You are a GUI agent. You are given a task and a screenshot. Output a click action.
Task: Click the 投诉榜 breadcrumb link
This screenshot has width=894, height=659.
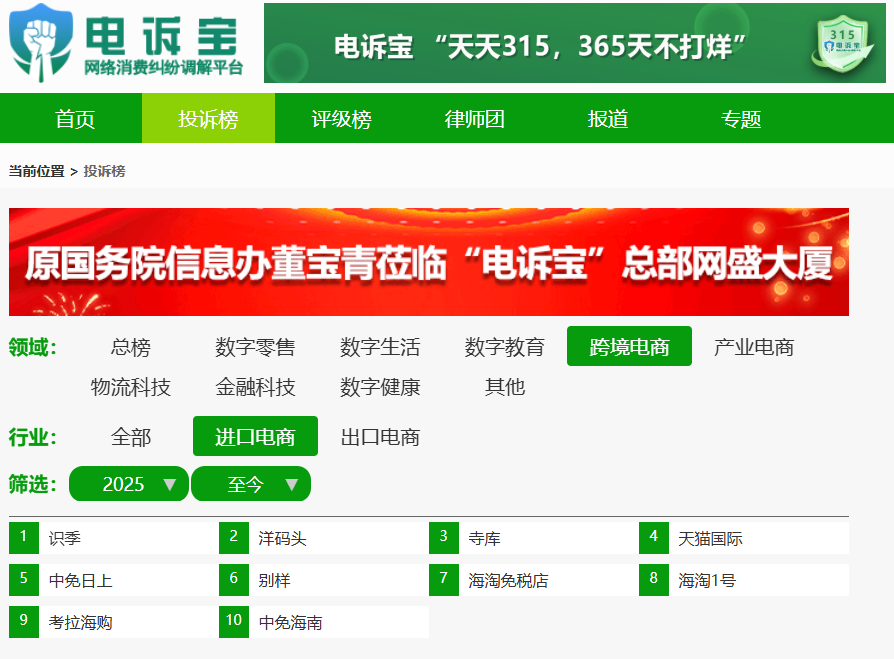point(104,171)
